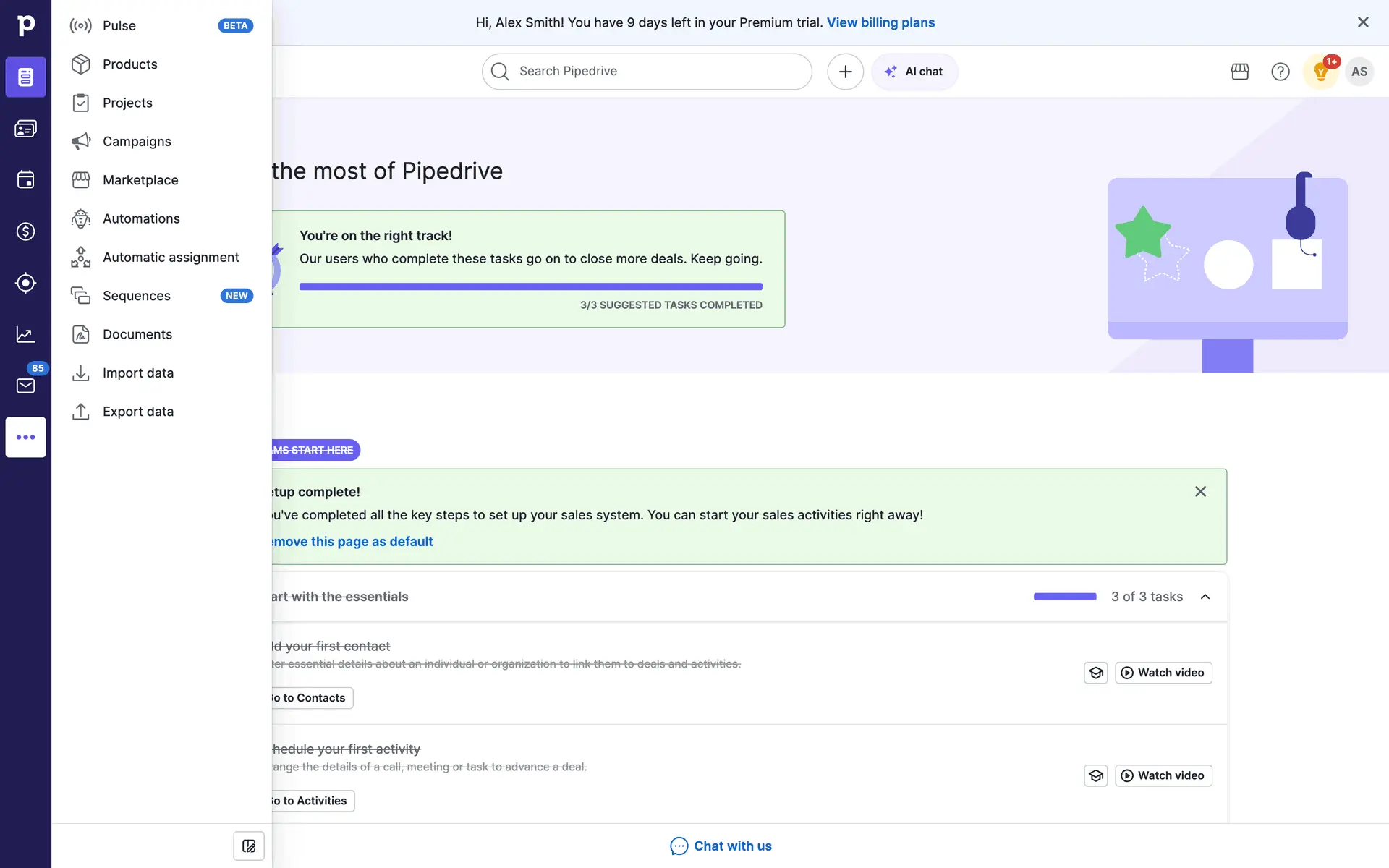Image resolution: width=1389 pixels, height=868 pixels.
Task: Toggle the More menu three-dots button
Action: 25,437
